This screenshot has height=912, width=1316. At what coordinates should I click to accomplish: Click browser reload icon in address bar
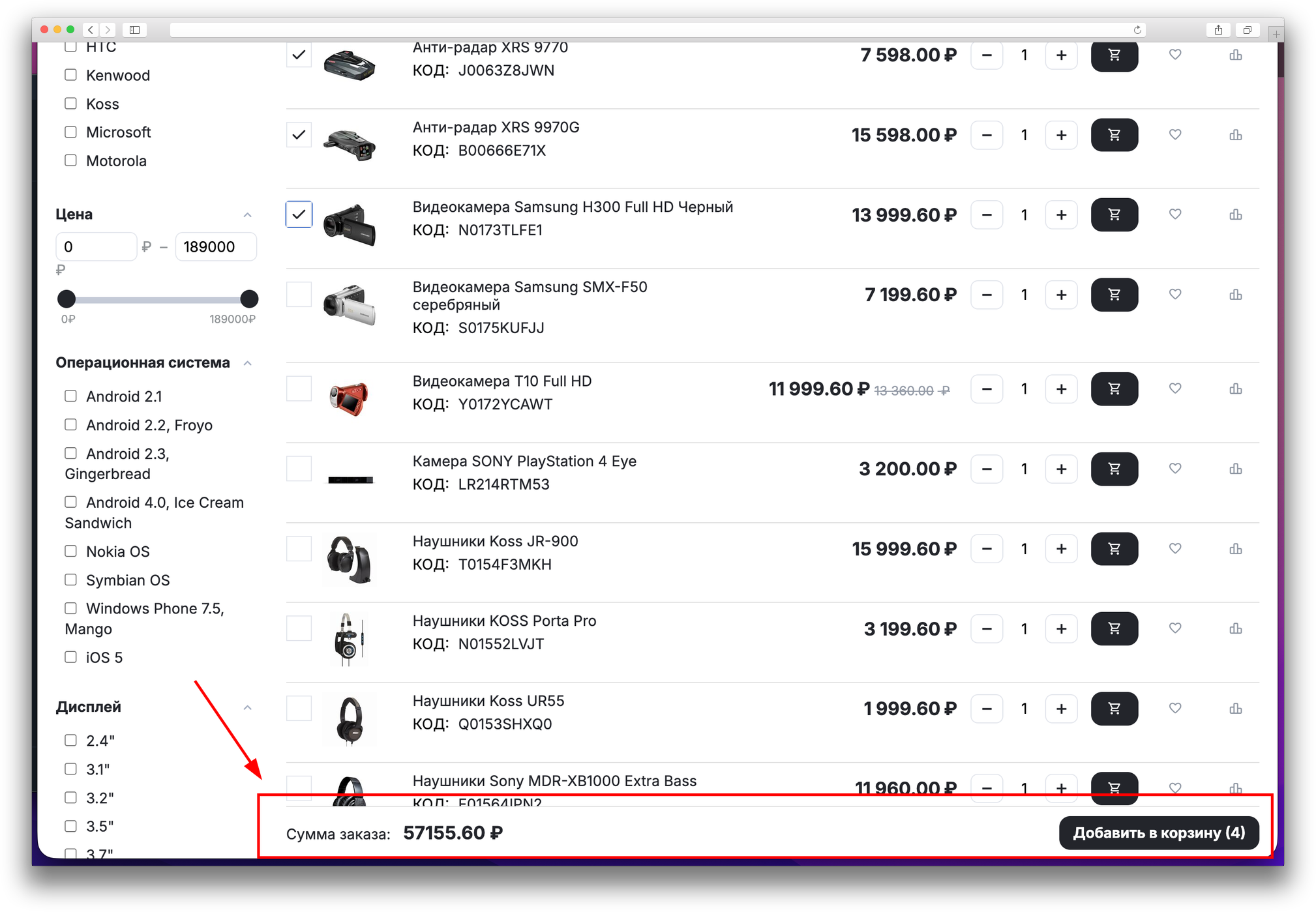coord(1137,30)
